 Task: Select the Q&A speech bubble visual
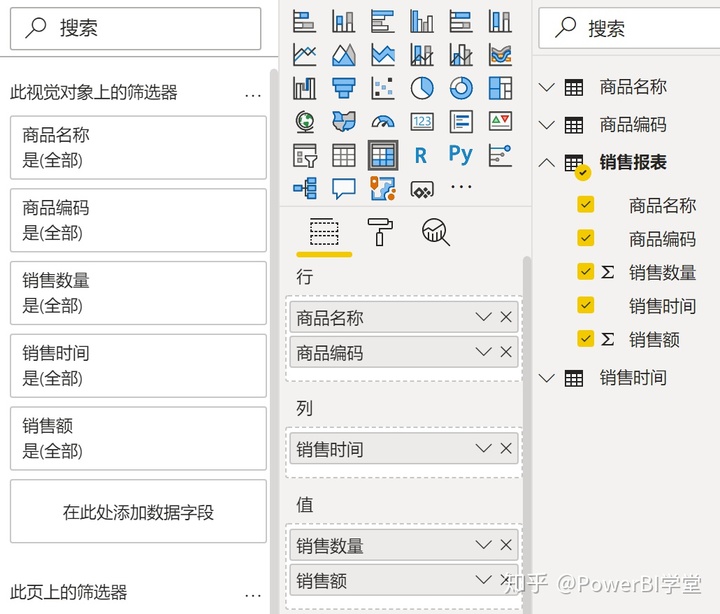(x=343, y=188)
